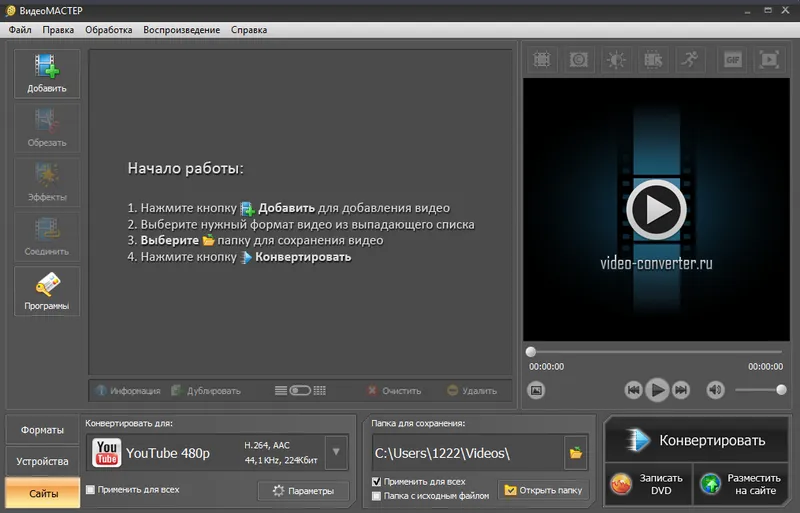
Task: Select grid view icon
Action: 319,390
